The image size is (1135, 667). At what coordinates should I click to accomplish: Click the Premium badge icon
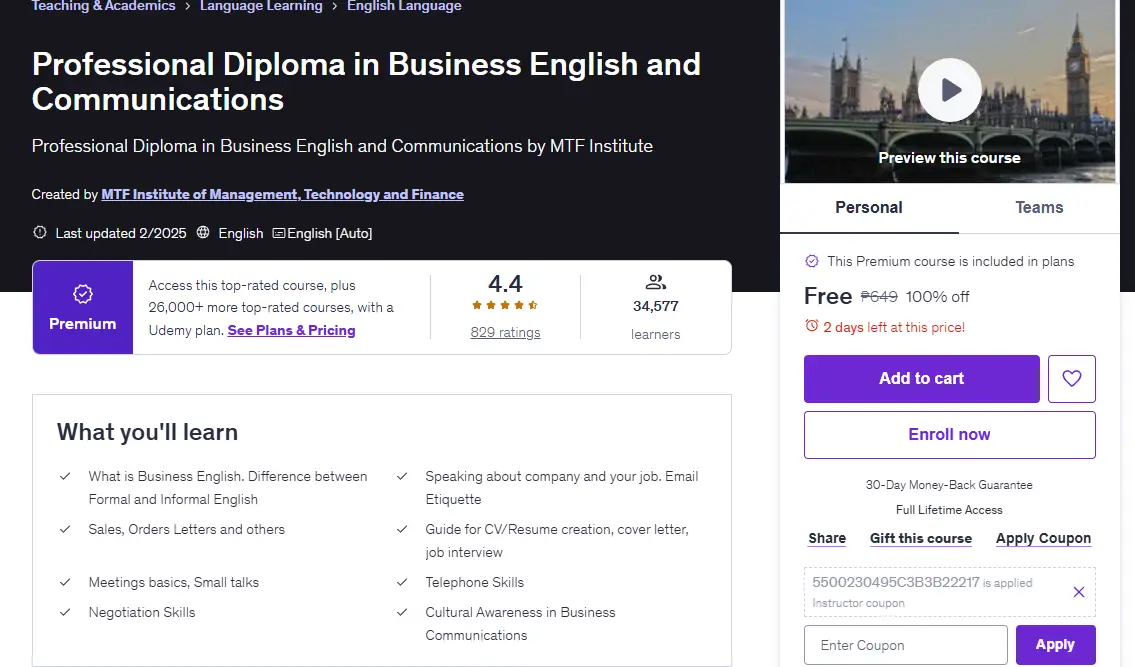[83, 294]
